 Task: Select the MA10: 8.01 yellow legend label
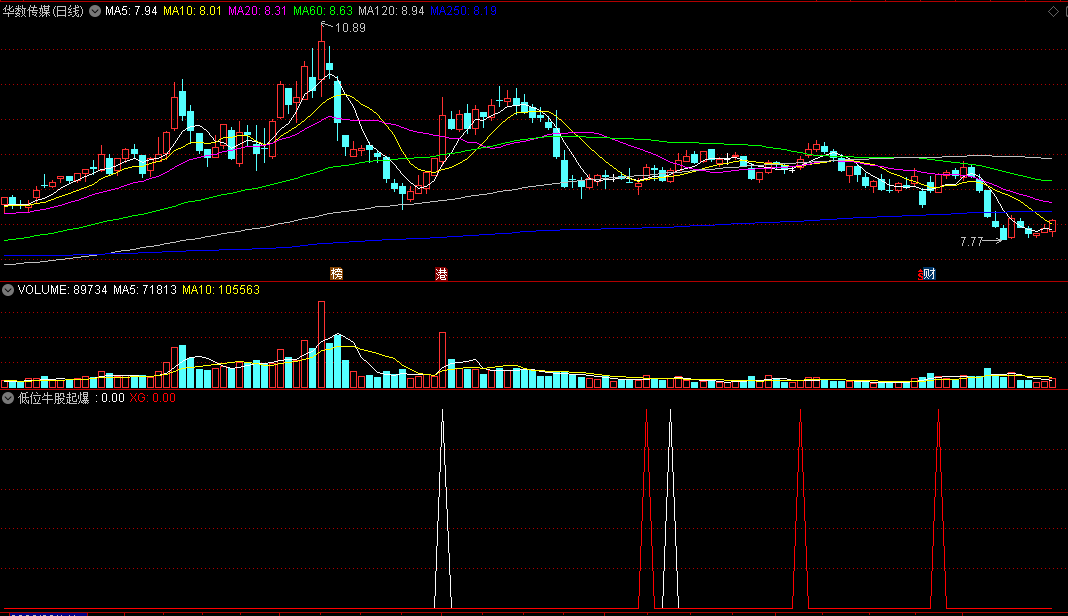pyautogui.click(x=192, y=11)
